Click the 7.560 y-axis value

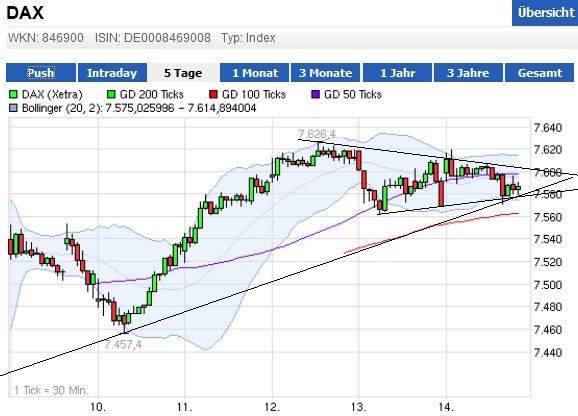coord(548,217)
